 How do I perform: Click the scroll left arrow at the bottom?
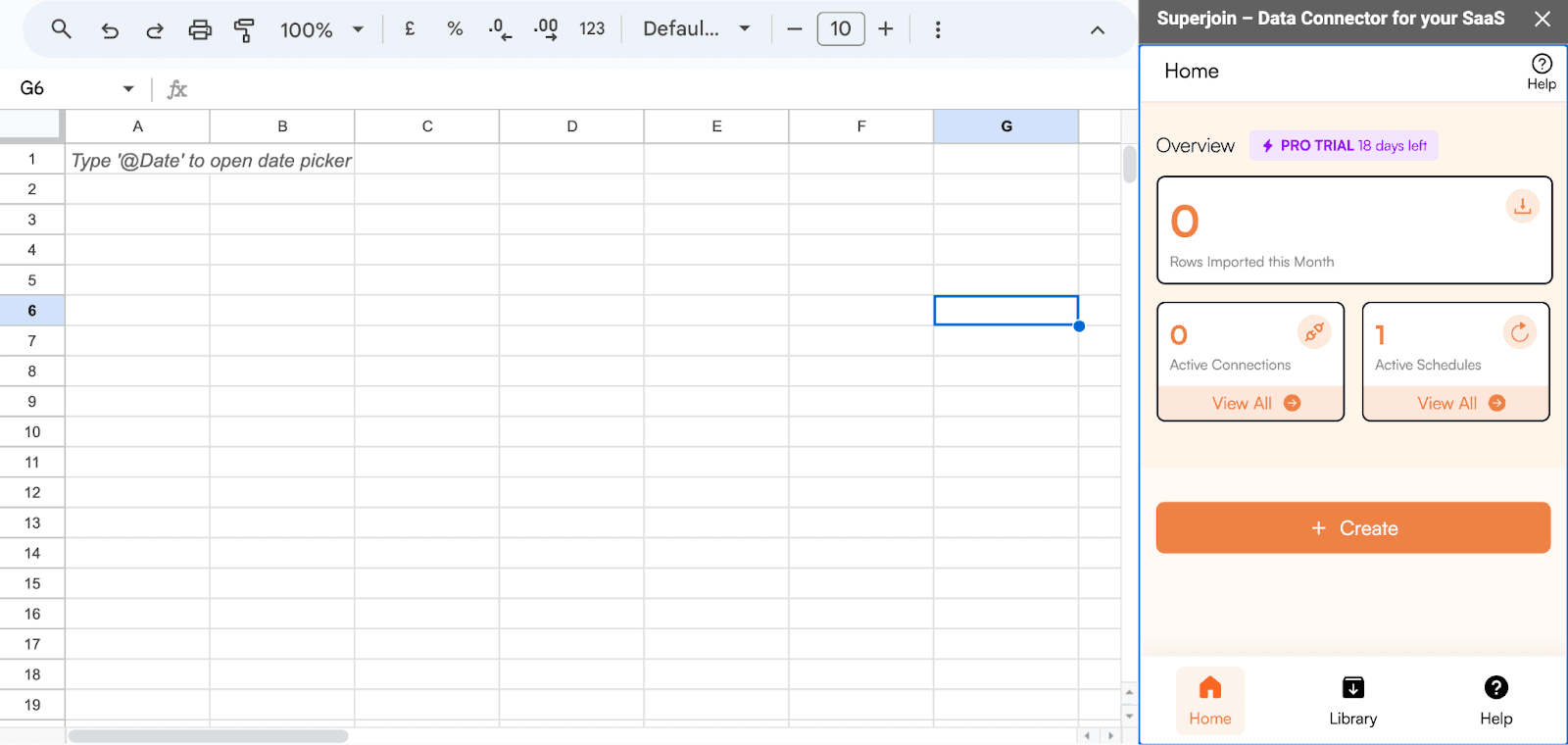(1087, 735)
